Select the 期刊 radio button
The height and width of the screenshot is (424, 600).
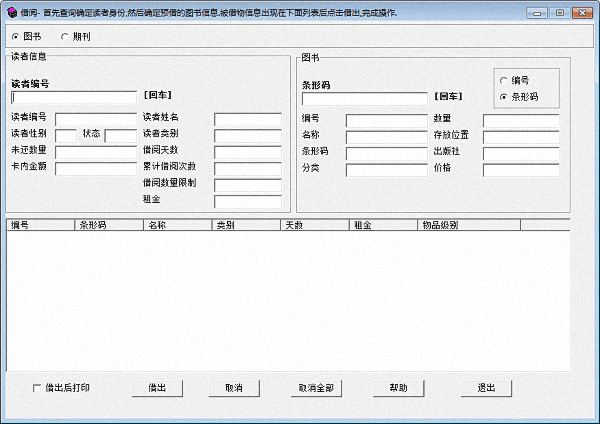click(65, 36)
